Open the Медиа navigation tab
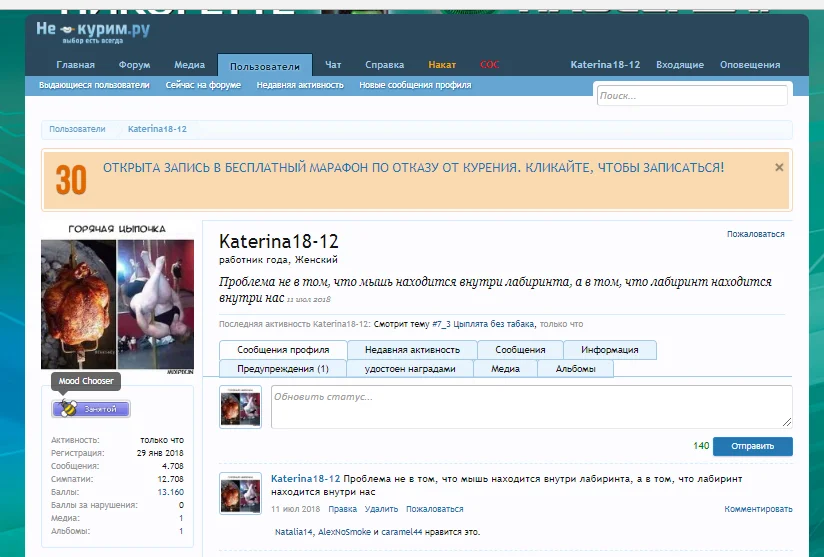The height and width of the screenshot is (557, 824). (x=189, y=65)
